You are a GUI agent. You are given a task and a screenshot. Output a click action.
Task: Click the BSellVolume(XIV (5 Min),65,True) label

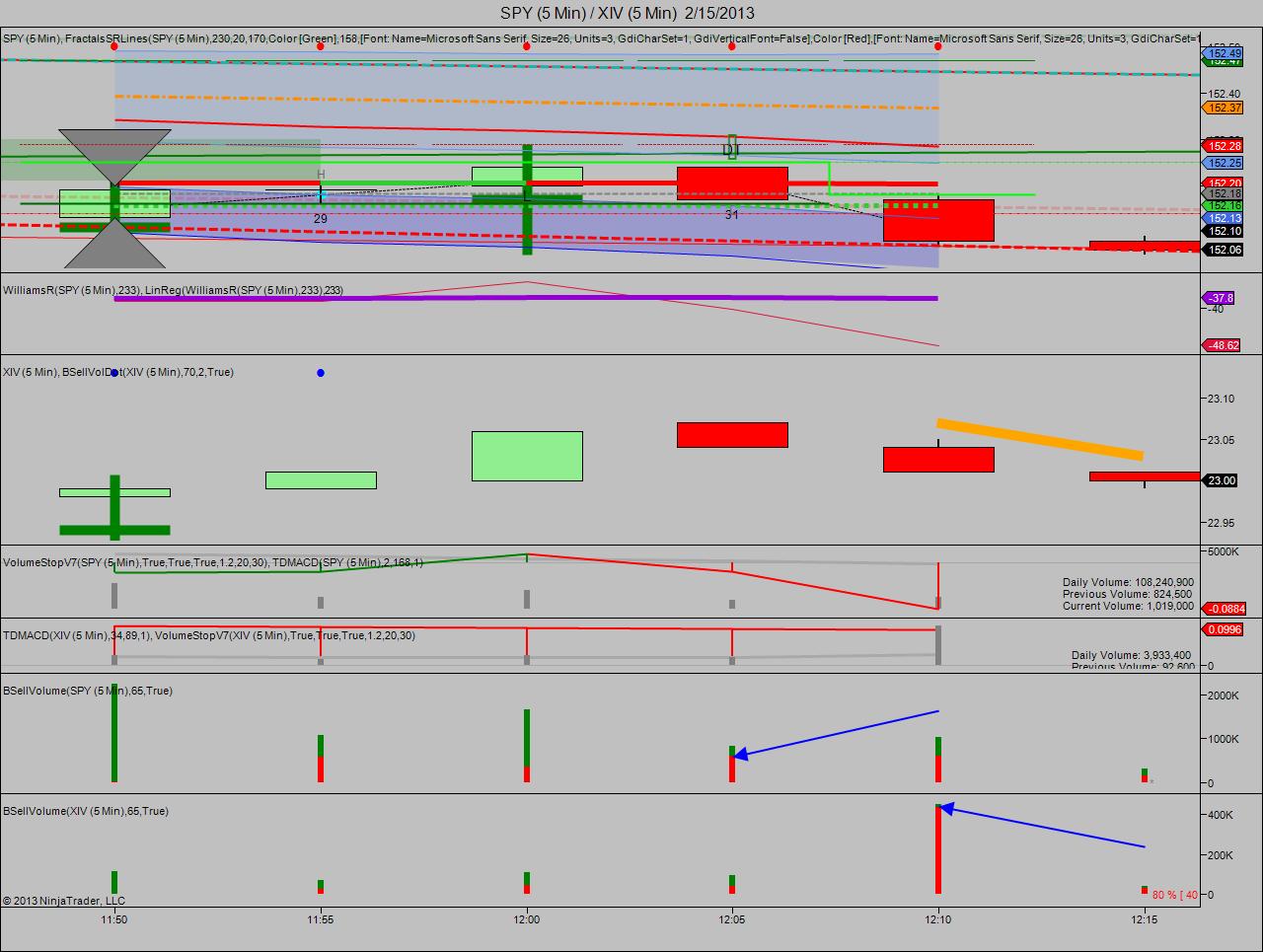[x=86, y=811]
